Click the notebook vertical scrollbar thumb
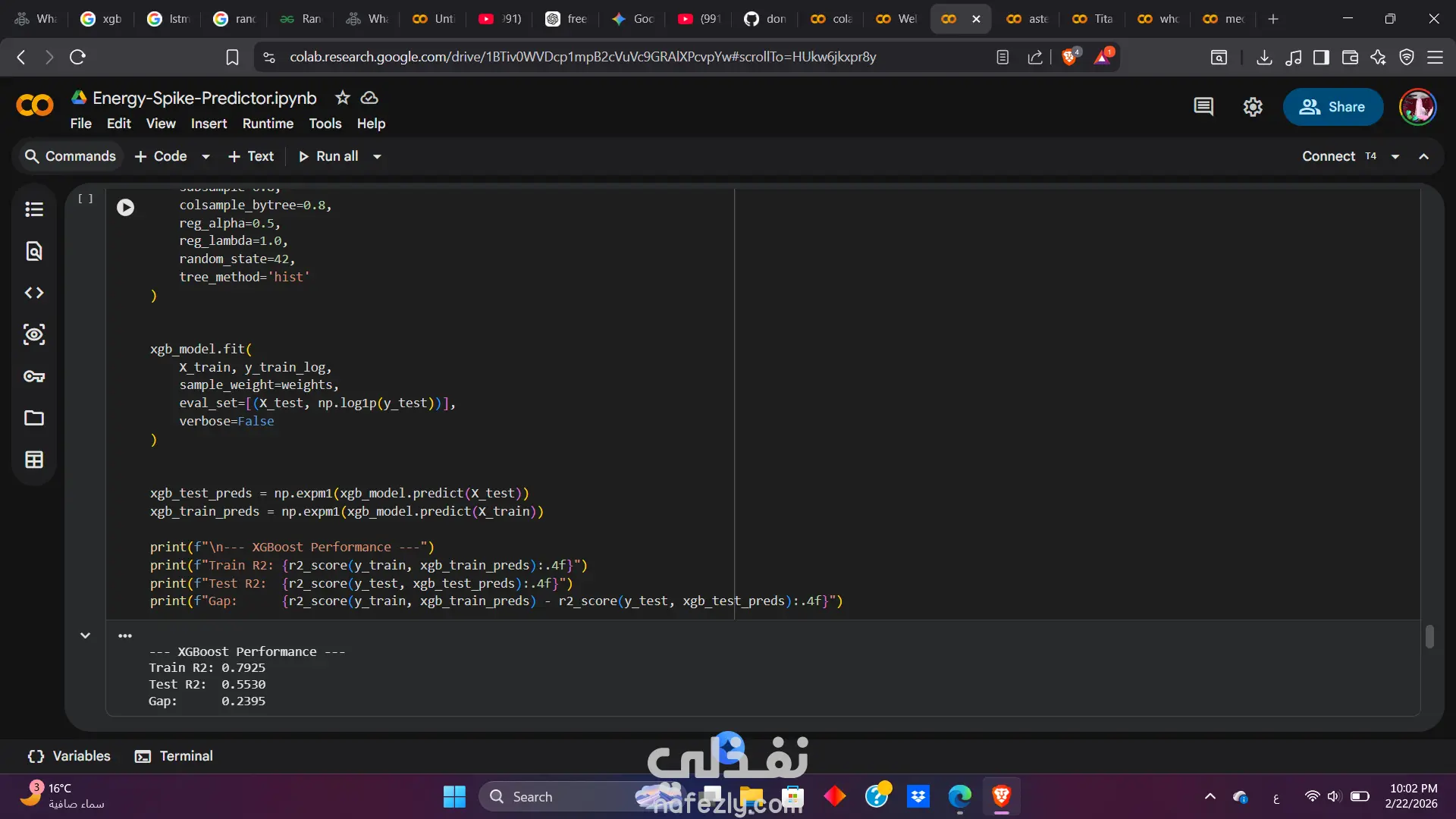Image resolution: width=1456 pixels, height=819 pixels. point(1429,636)
